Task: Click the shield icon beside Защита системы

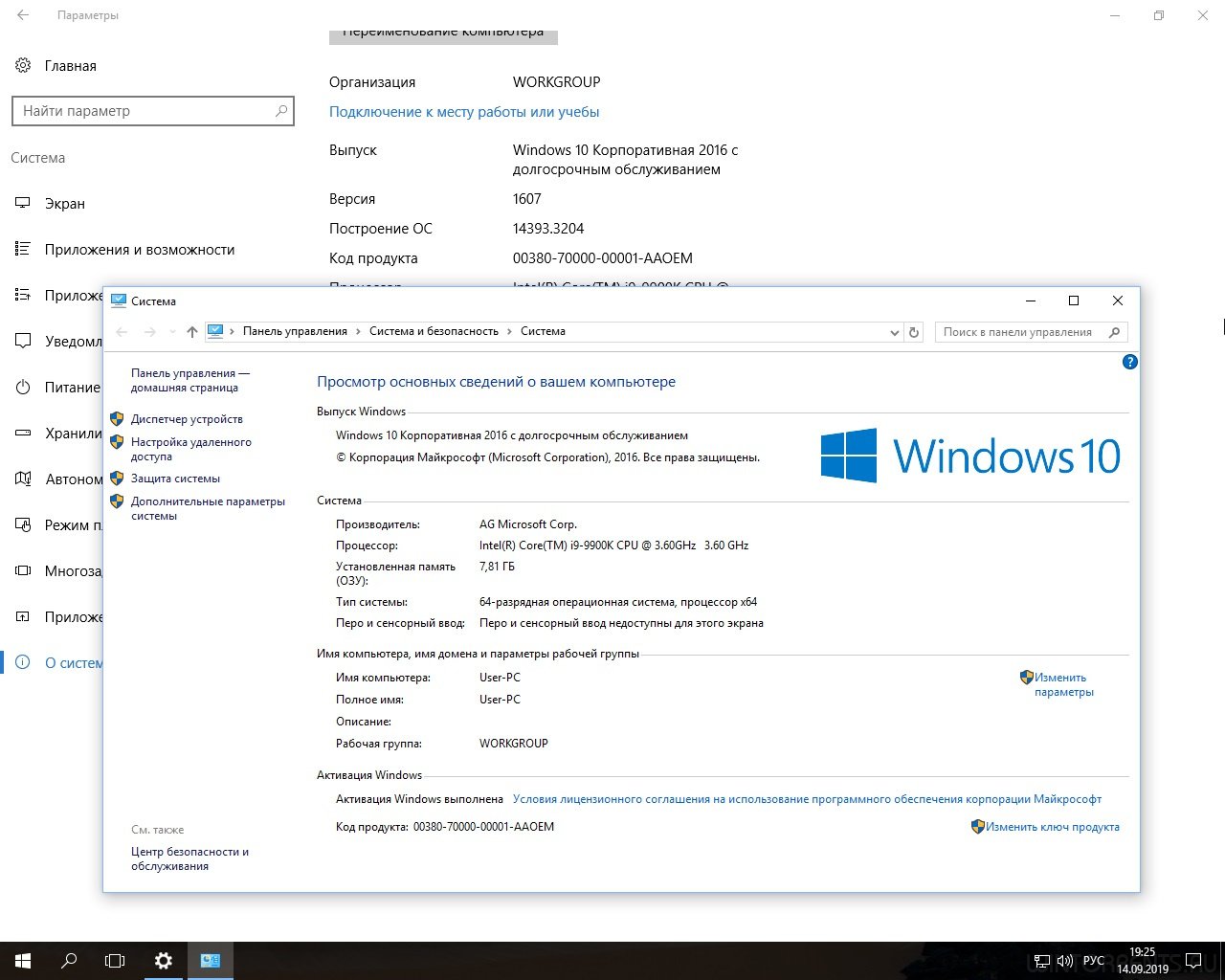Action: point(117,479)
